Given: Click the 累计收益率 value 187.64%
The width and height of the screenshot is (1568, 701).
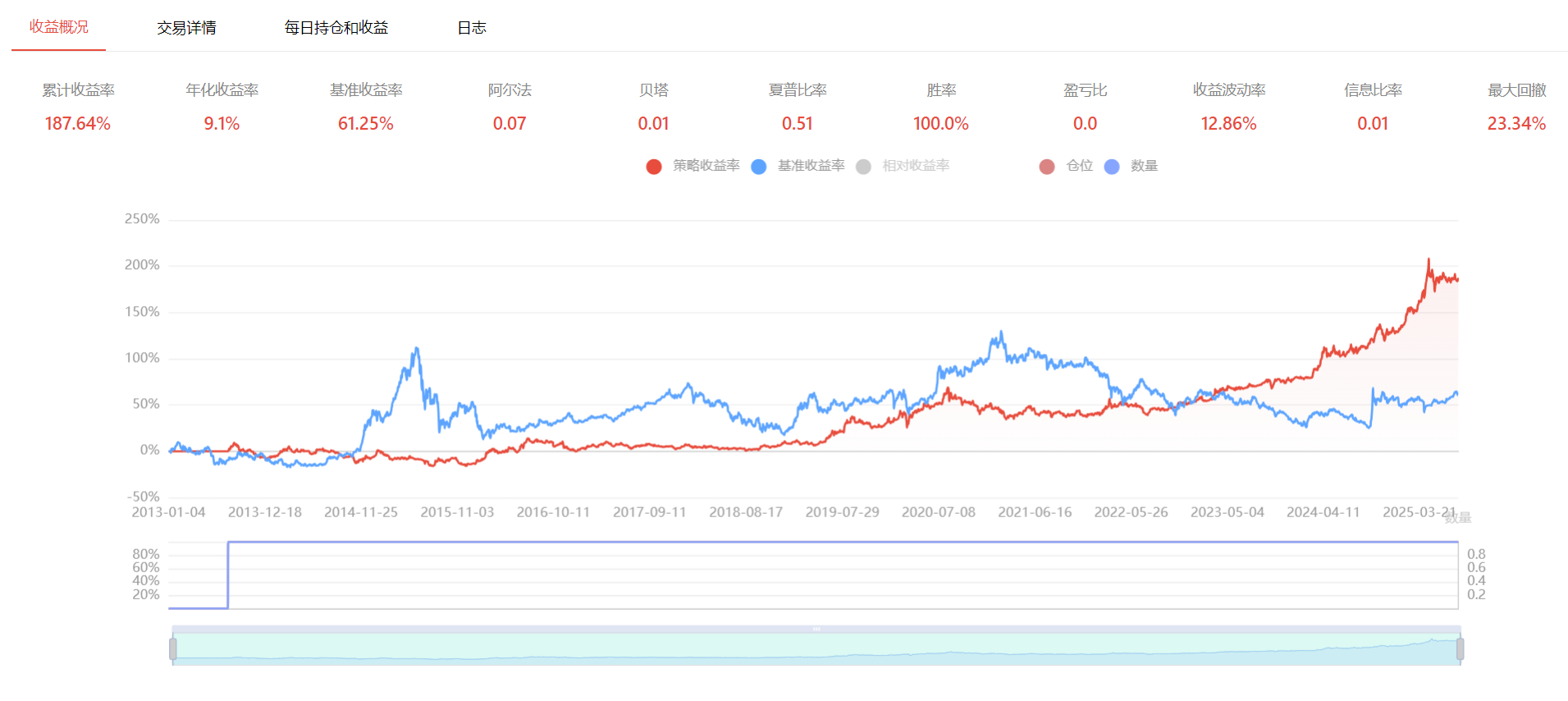Looking at the screenshot, I should point(78,124).
